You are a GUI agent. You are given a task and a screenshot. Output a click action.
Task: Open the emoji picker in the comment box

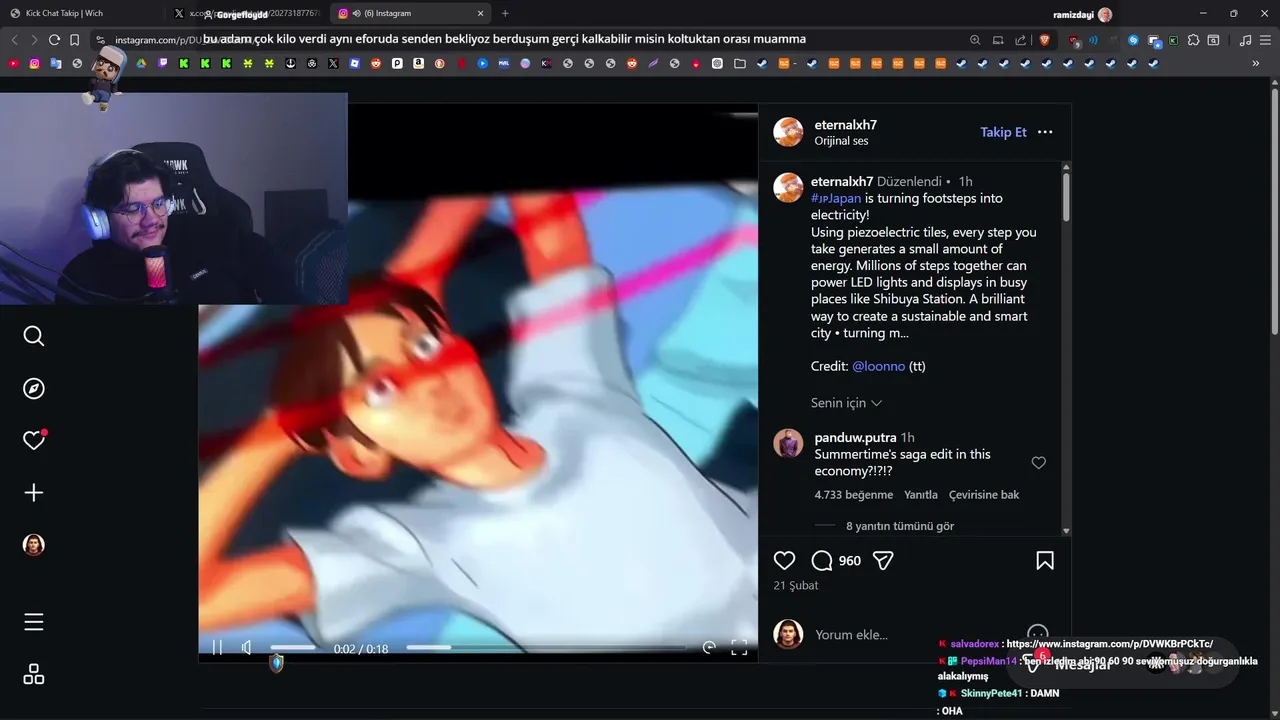point(1038,634)
